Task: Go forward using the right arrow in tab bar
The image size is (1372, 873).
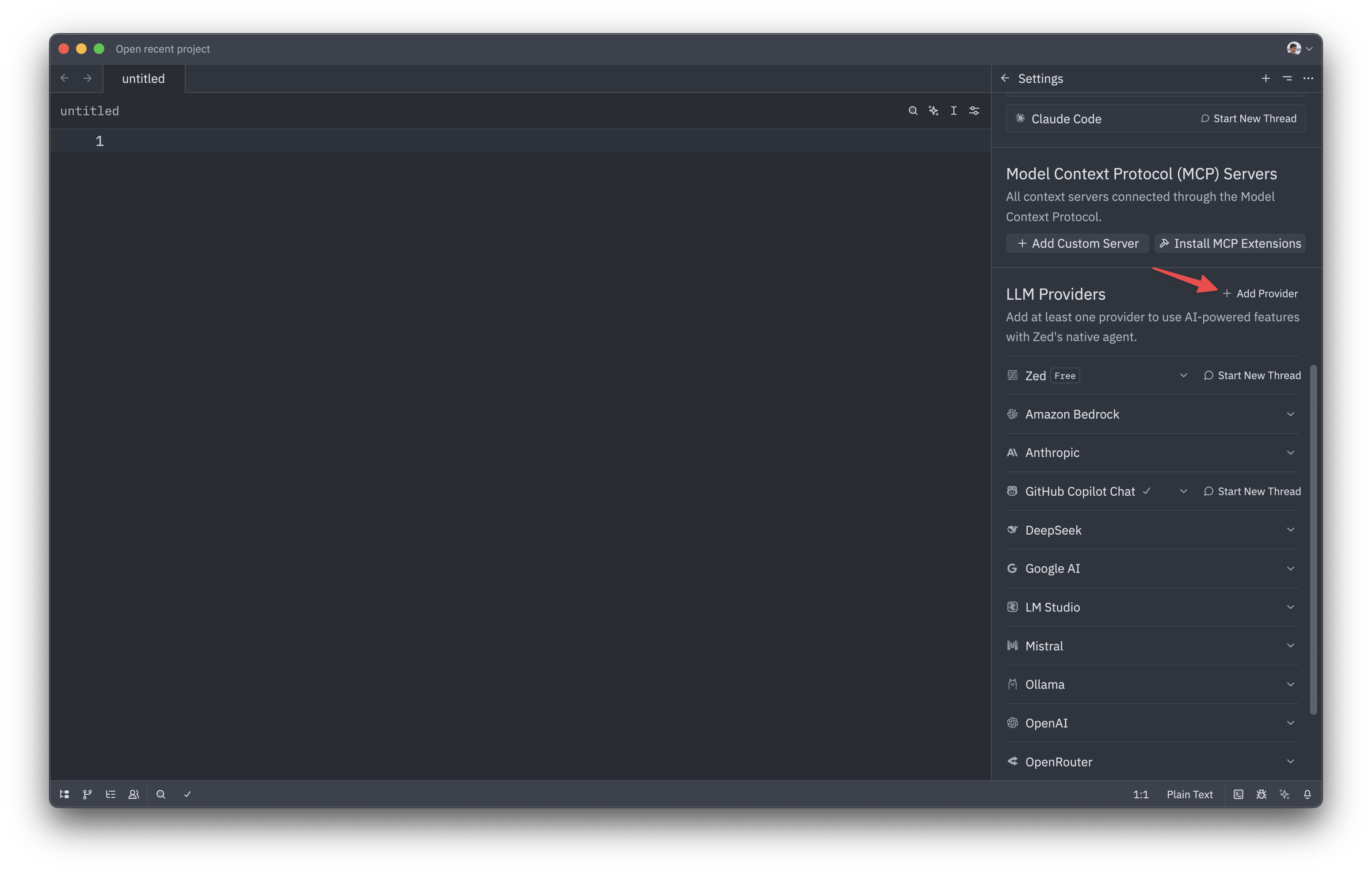Action: pyautogui.click(x=87, y=78)
